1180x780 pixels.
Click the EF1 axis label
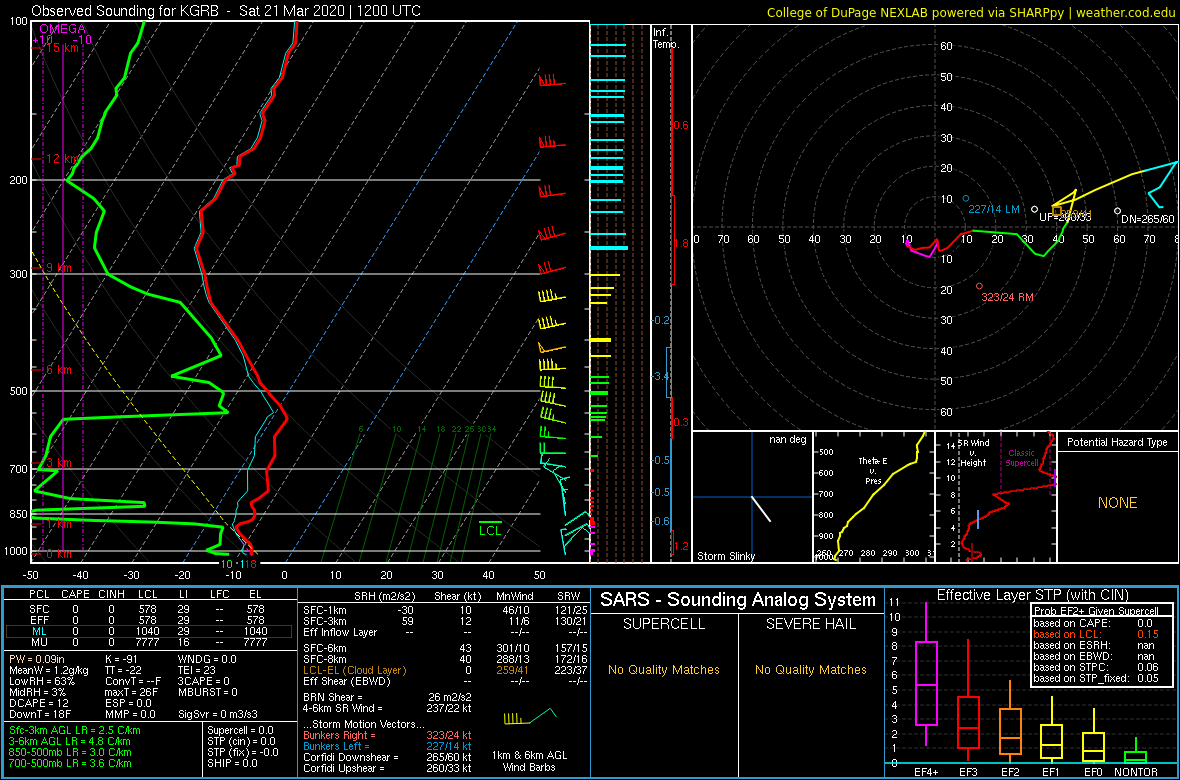[x=1052, y=772]
